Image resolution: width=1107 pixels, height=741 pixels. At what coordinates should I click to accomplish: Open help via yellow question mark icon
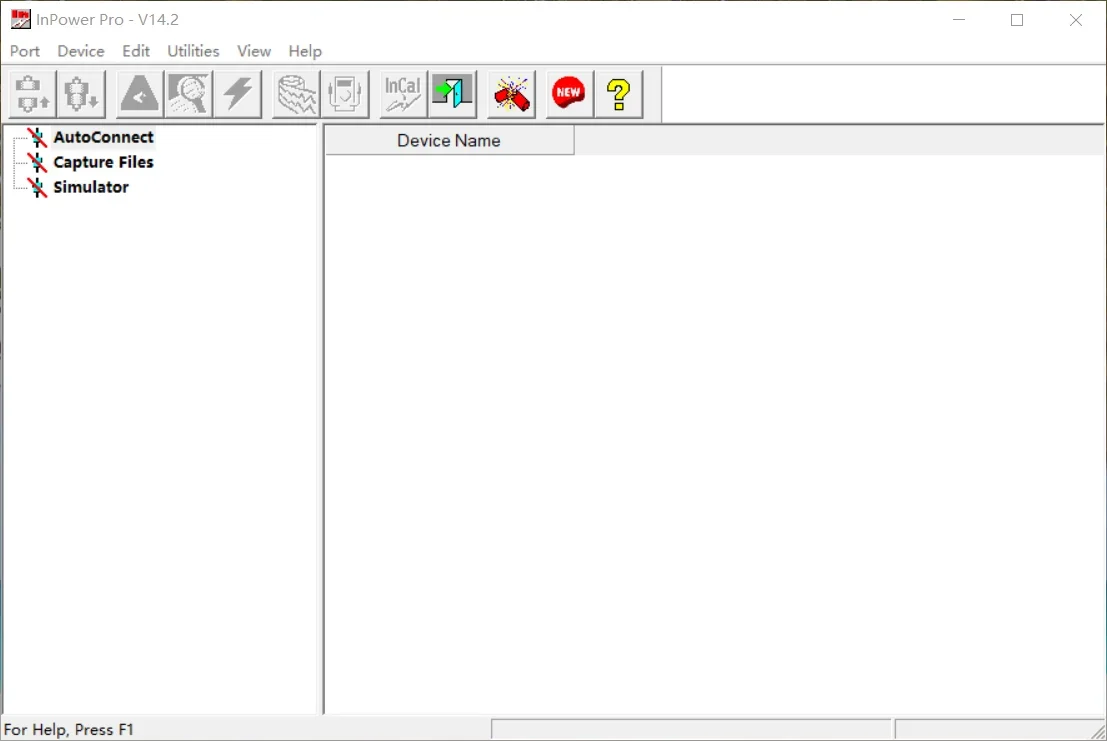(x=618, y=94)
